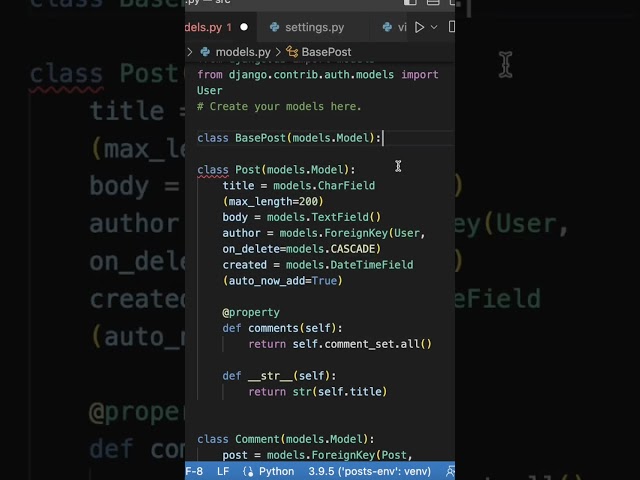The height and width of the screenshot is (480, 640).
Task: Click '(auto_now_add=True)' code
Action: [282, 281]
